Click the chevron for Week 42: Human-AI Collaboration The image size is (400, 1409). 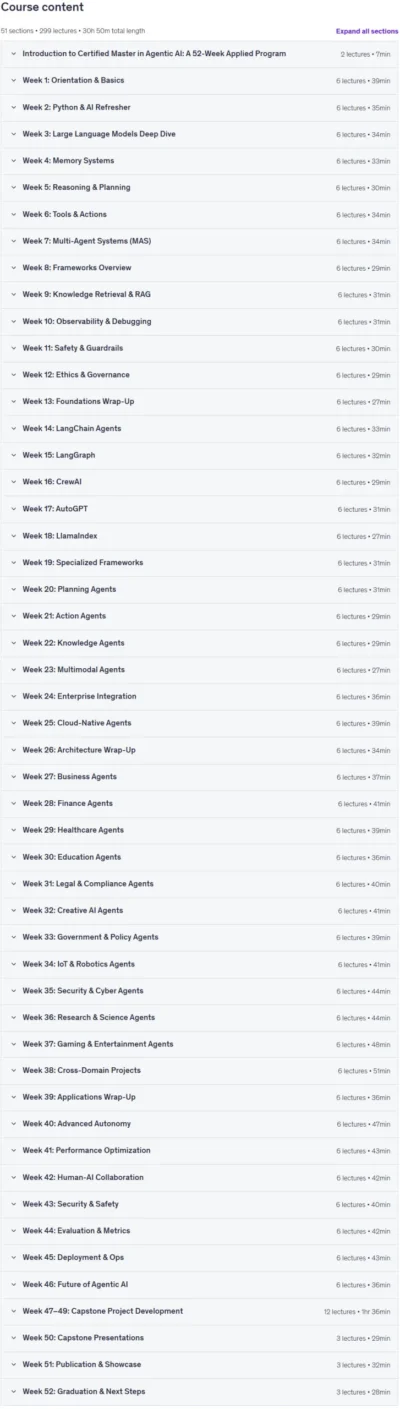13,1178
